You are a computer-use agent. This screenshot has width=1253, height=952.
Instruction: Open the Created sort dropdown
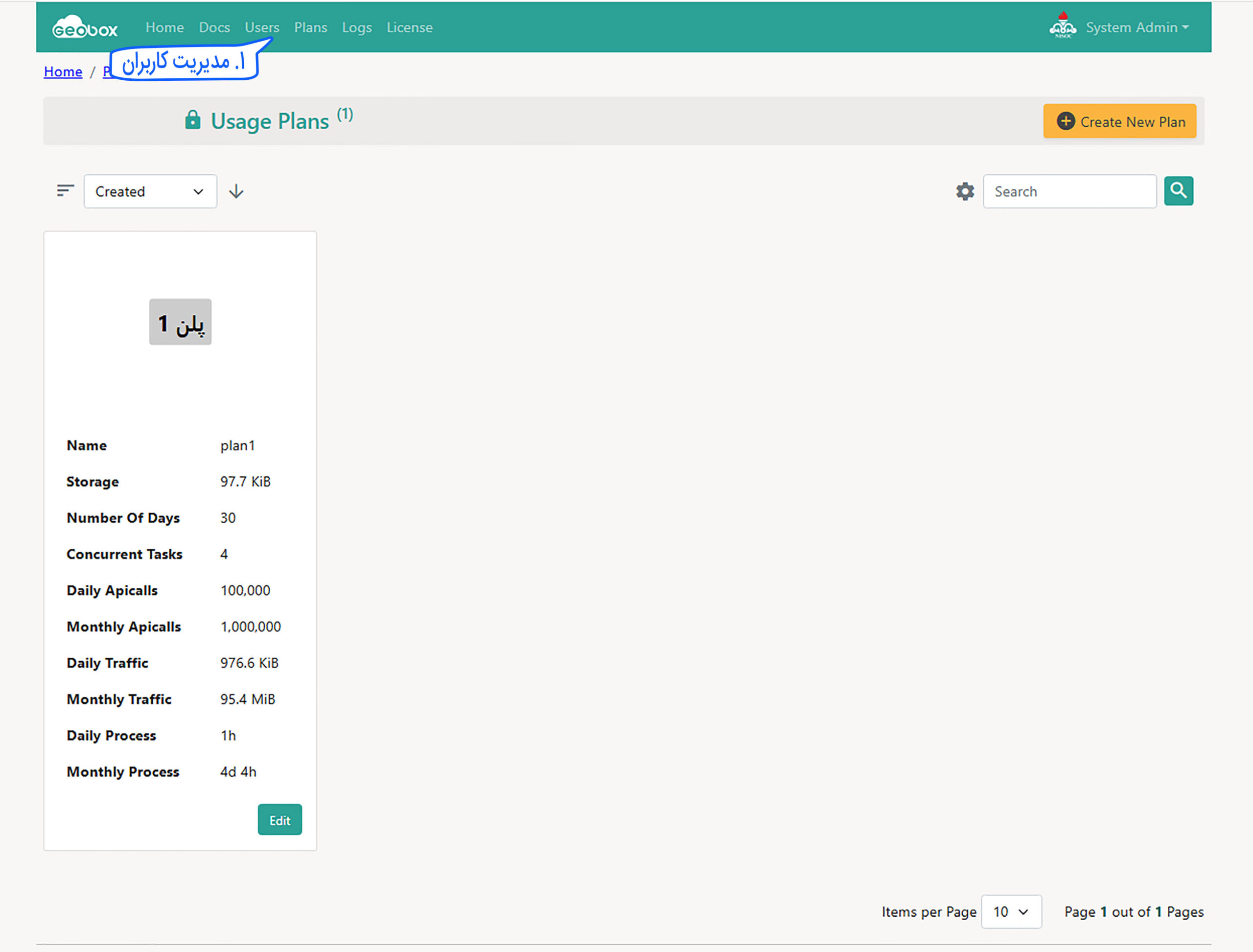pyautogui.click(x=150, y=191)
